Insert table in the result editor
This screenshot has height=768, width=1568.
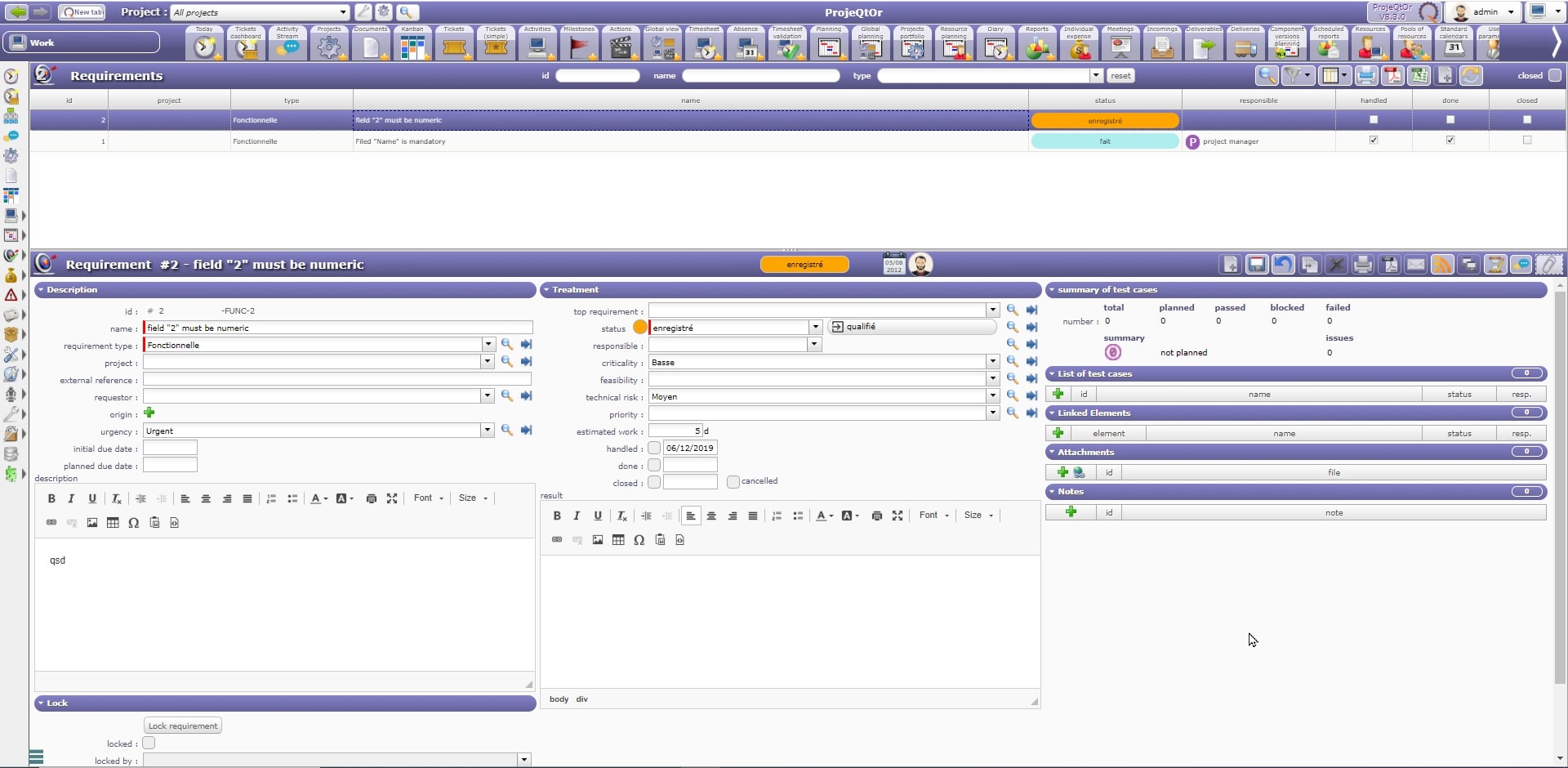click(x=618, y=540)
